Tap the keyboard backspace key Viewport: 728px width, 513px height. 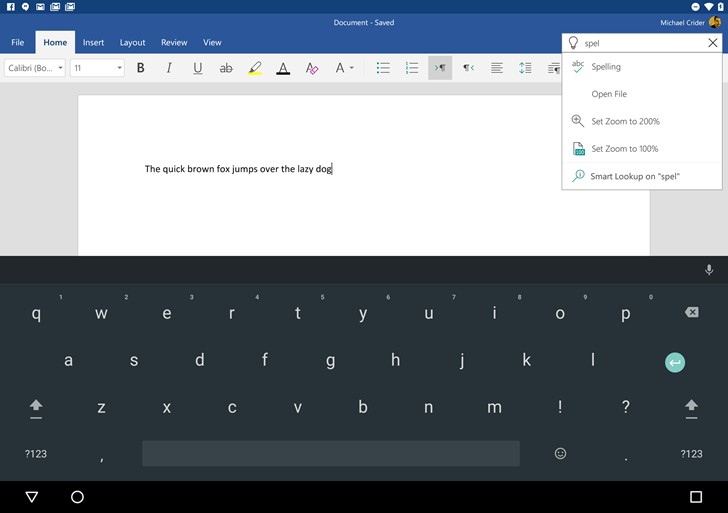coord(691,312)
